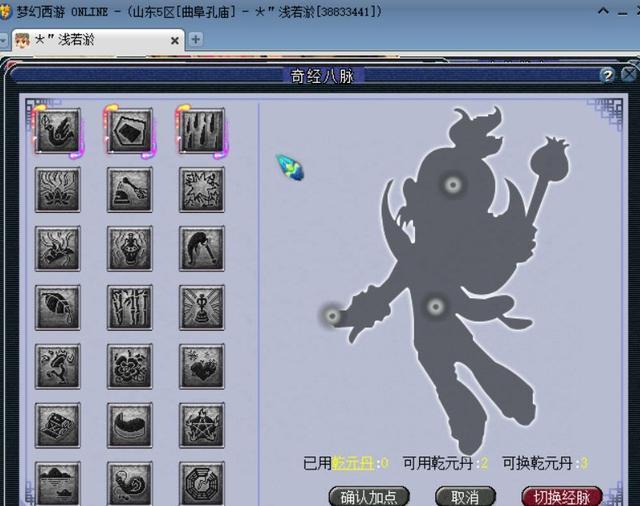Click 确认加点 button

pyautogui.click(x=369, y=497)
